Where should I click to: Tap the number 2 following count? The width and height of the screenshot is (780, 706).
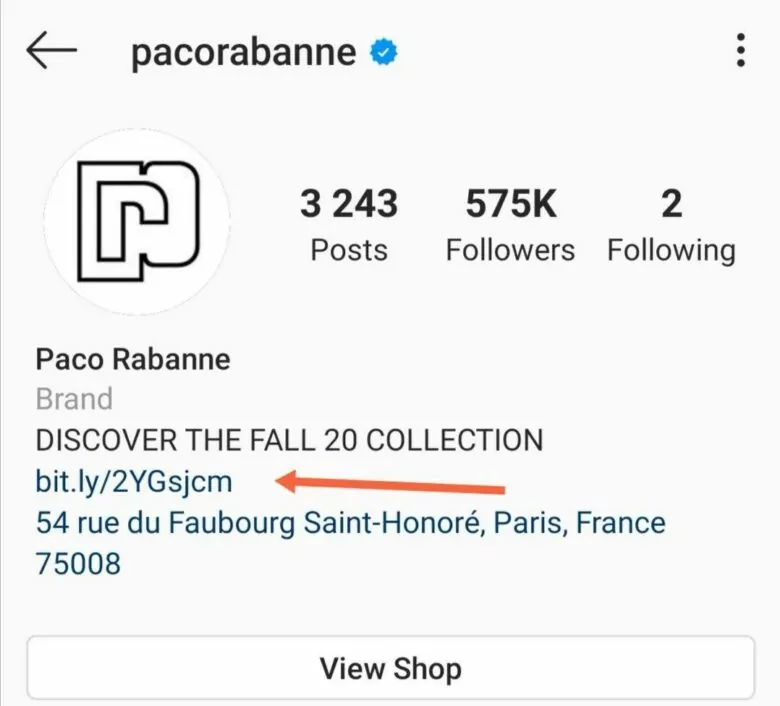672,203
